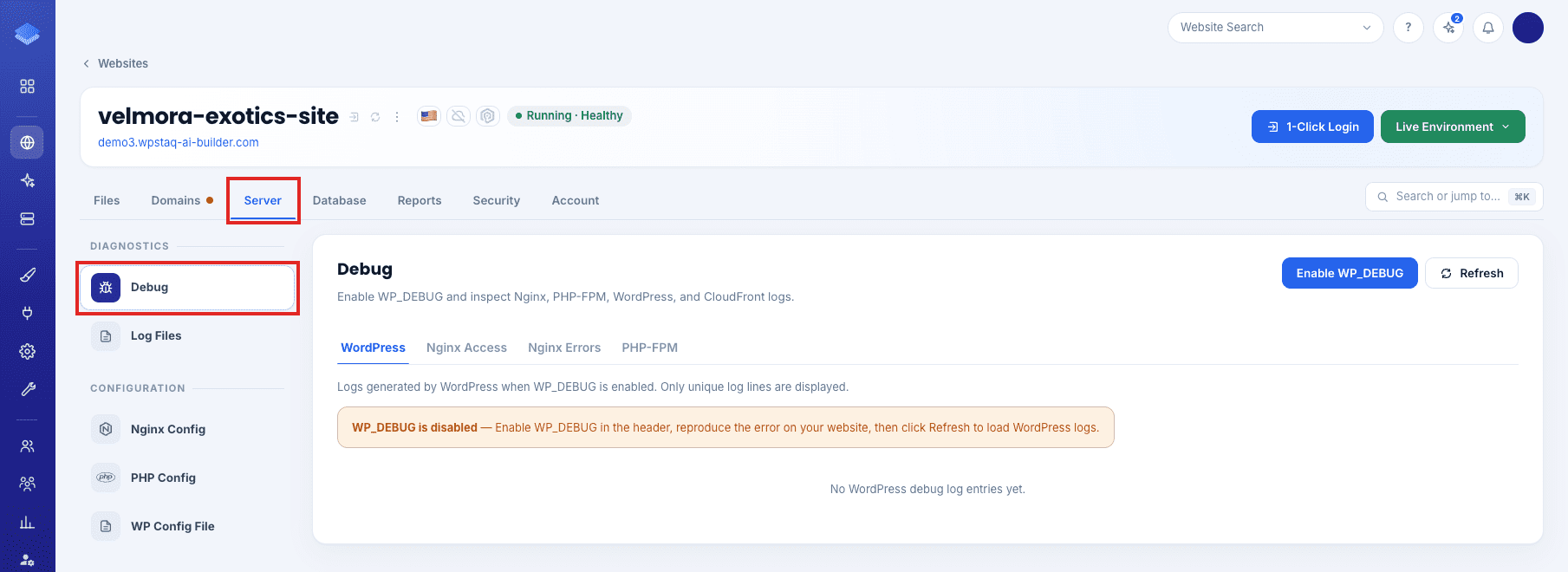This screenshot has height=572, width=1568.
Task: Select the globe websites icon in sidebar
Action: tap(27, 142)
